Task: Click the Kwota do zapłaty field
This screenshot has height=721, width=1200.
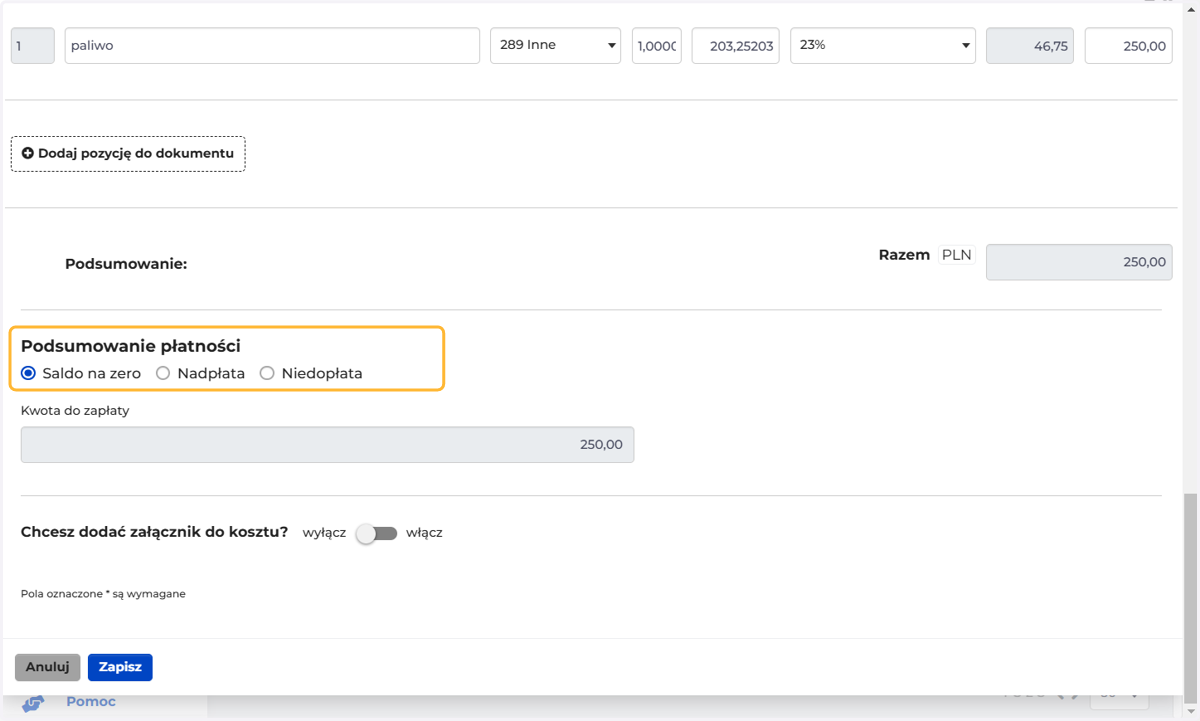Action: pos(327,445)
